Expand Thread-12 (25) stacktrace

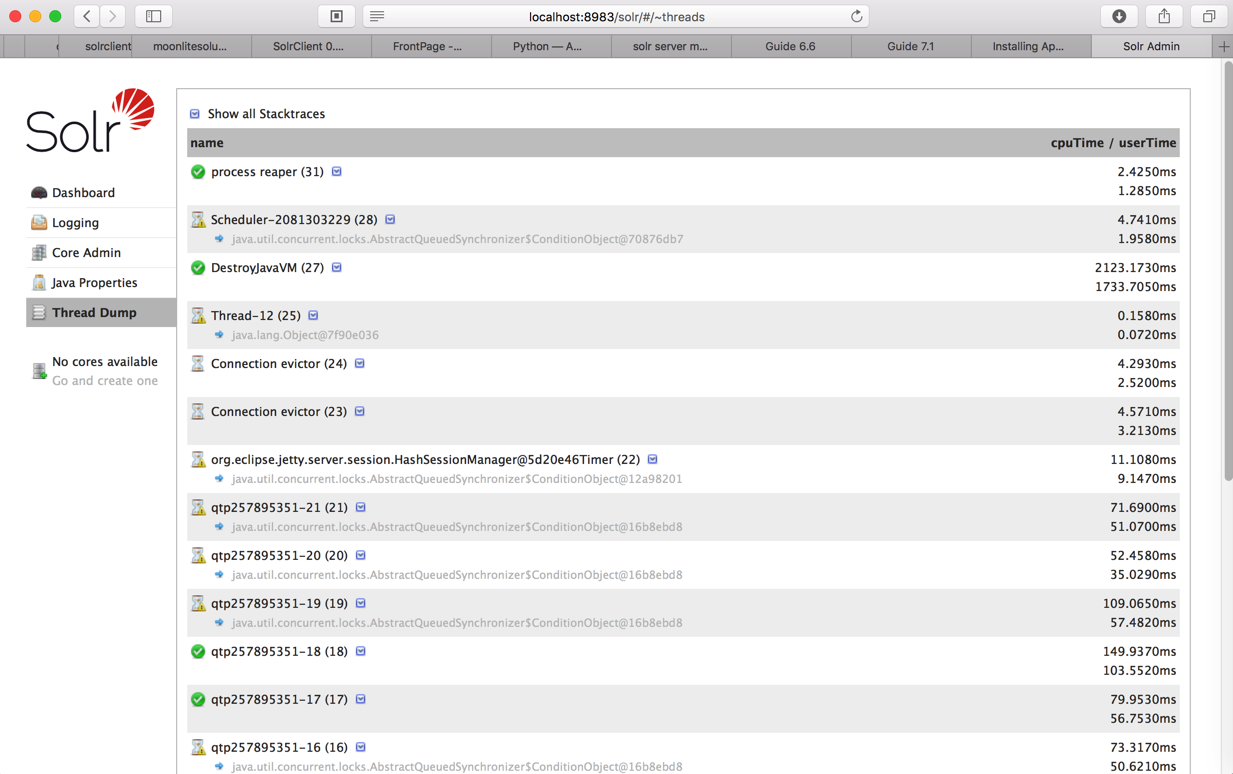(314, 316)
